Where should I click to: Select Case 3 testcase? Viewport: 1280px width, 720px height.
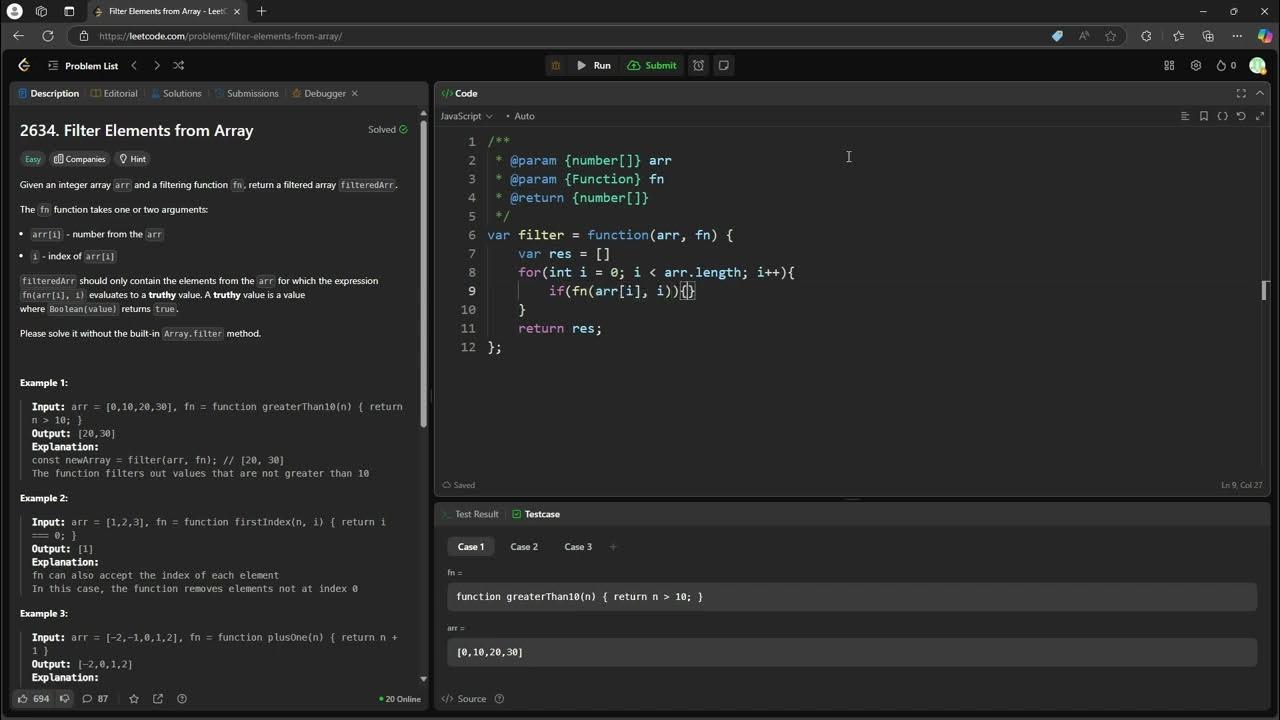point(578,547)
